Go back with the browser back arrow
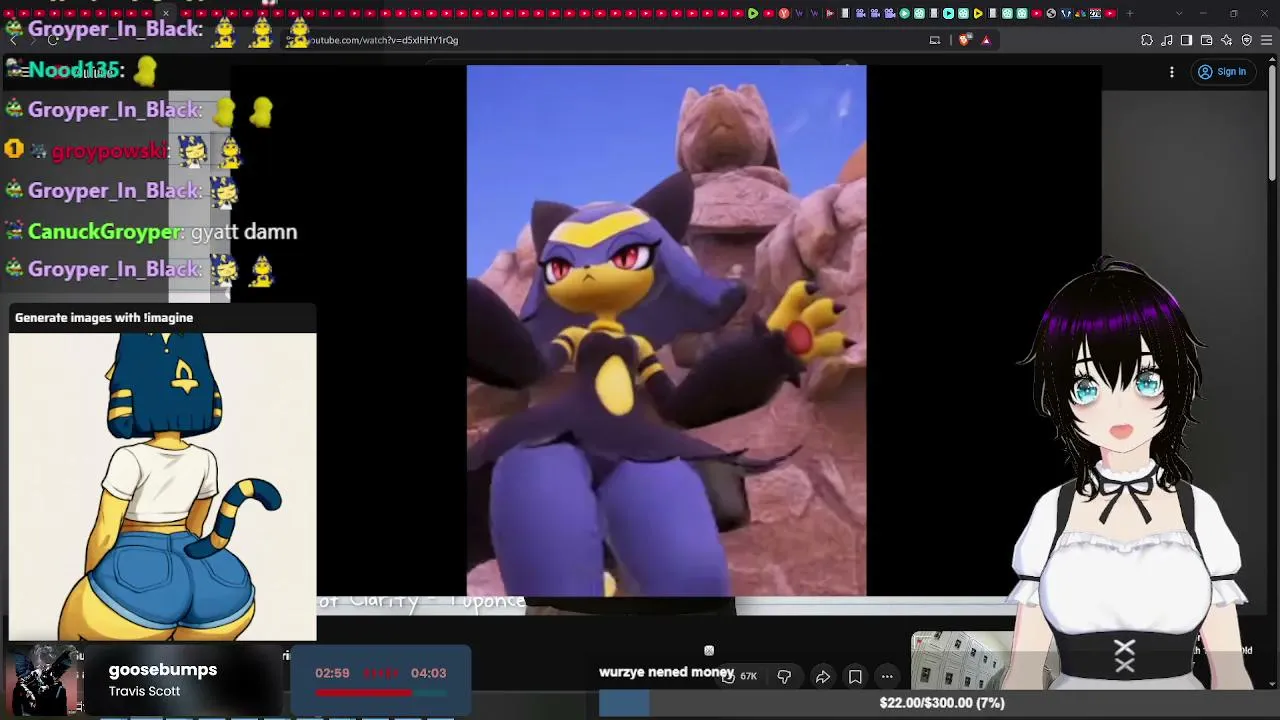Screen dimensions: 1280x720 13,40
